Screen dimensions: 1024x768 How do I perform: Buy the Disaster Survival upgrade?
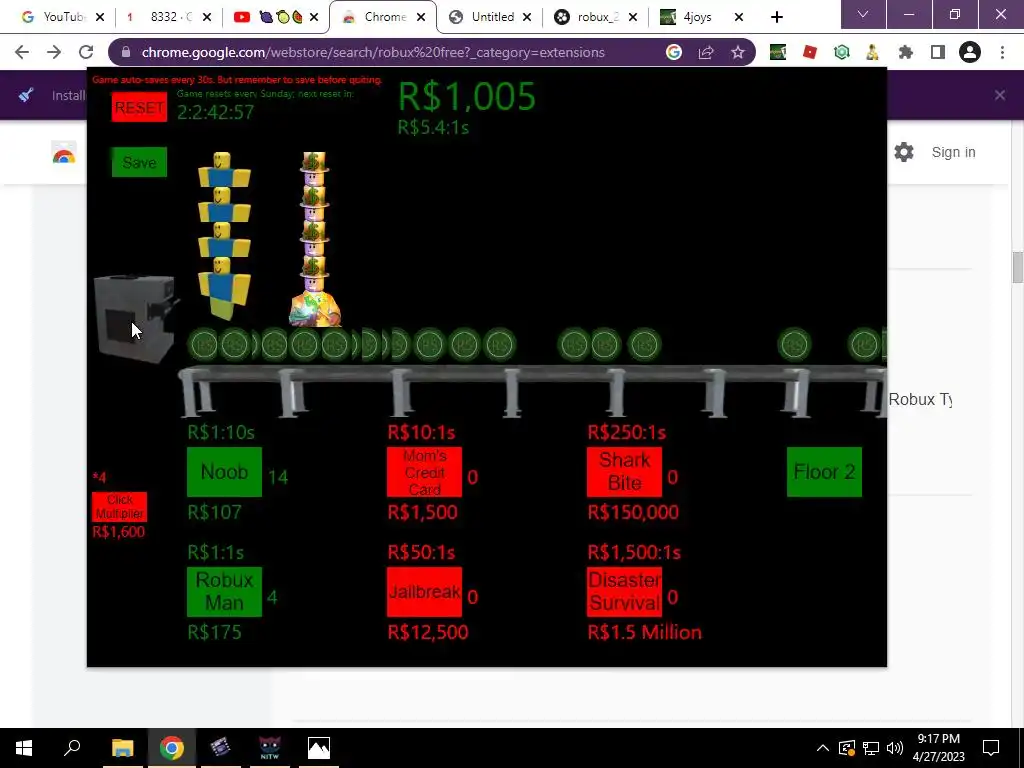coord(624,592)
